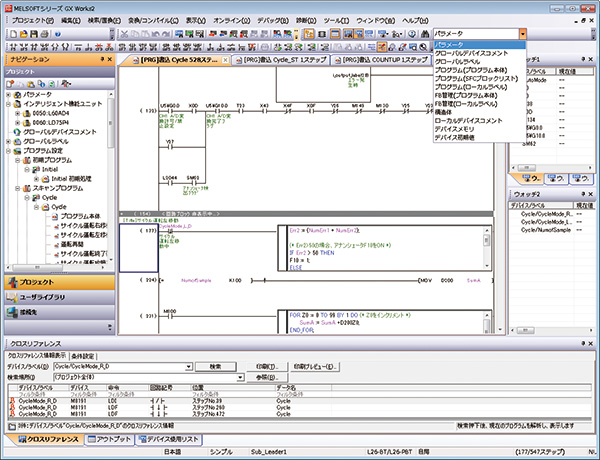Open the デバッグ(B) menu
This screenshot has width=600, height=460.
pos(273,21)
